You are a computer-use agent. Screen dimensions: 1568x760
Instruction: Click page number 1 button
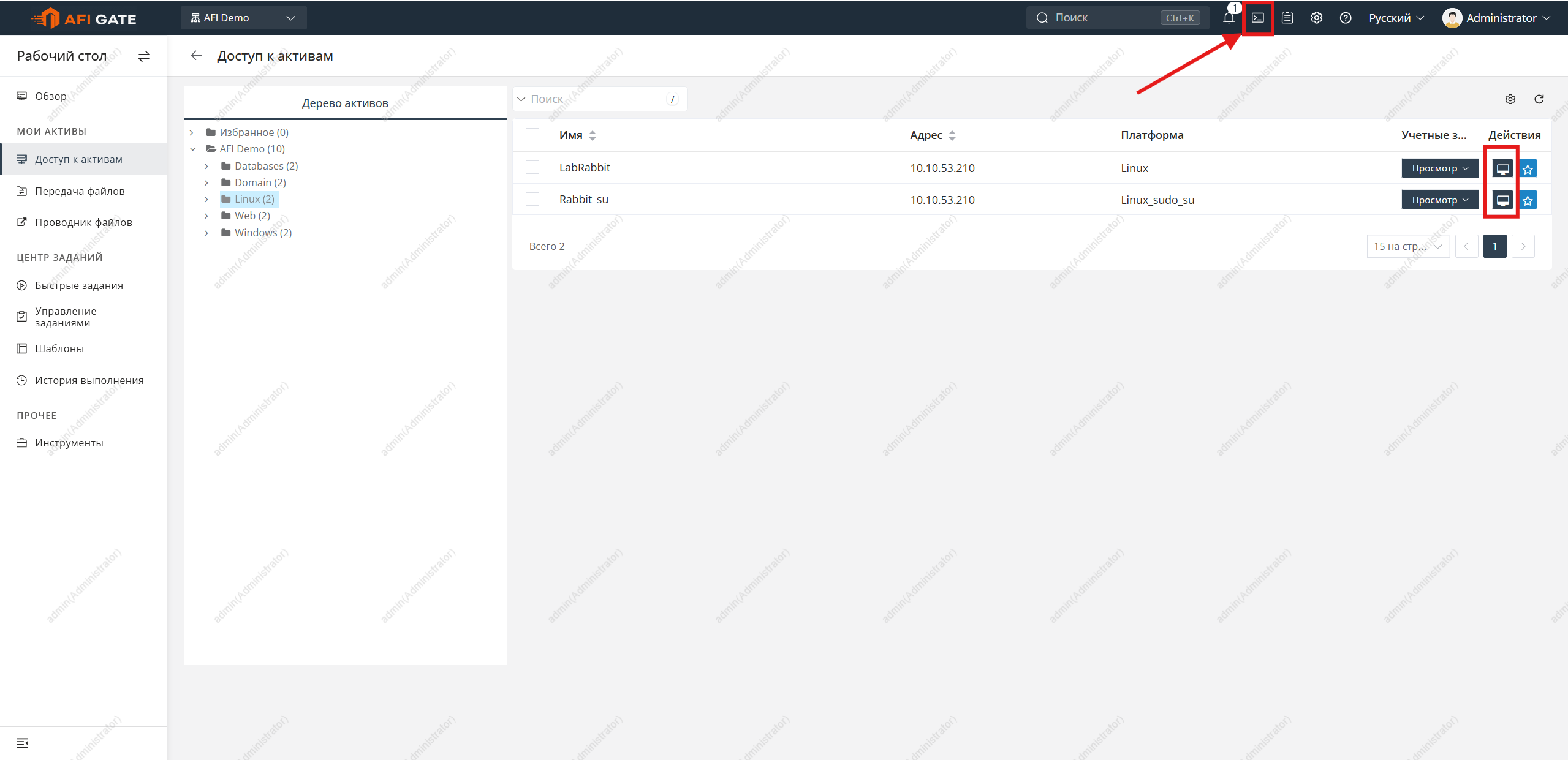pyautogui.click(x=1494, y=246)
